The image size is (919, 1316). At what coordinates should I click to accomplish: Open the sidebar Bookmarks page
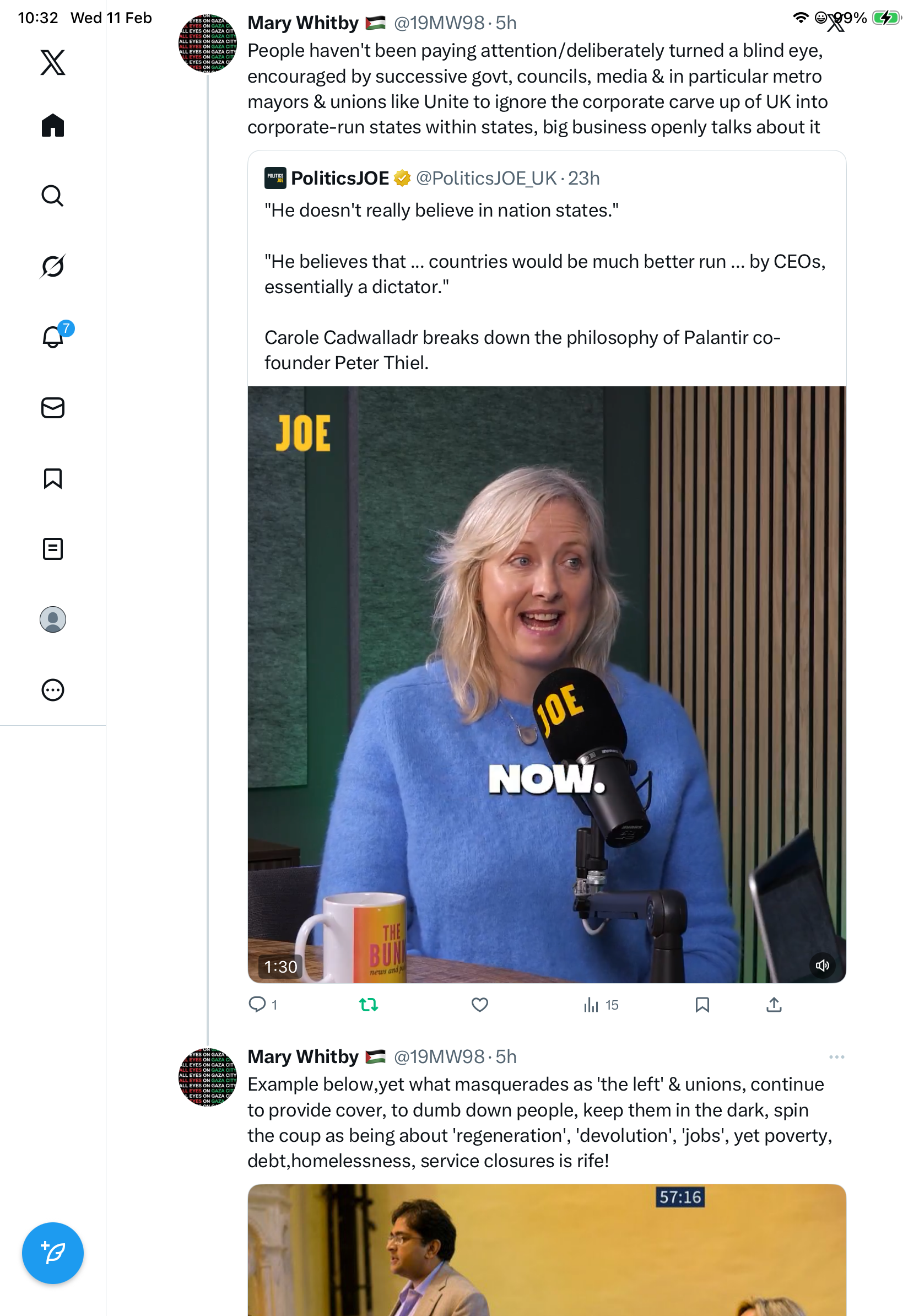[53, 478]
